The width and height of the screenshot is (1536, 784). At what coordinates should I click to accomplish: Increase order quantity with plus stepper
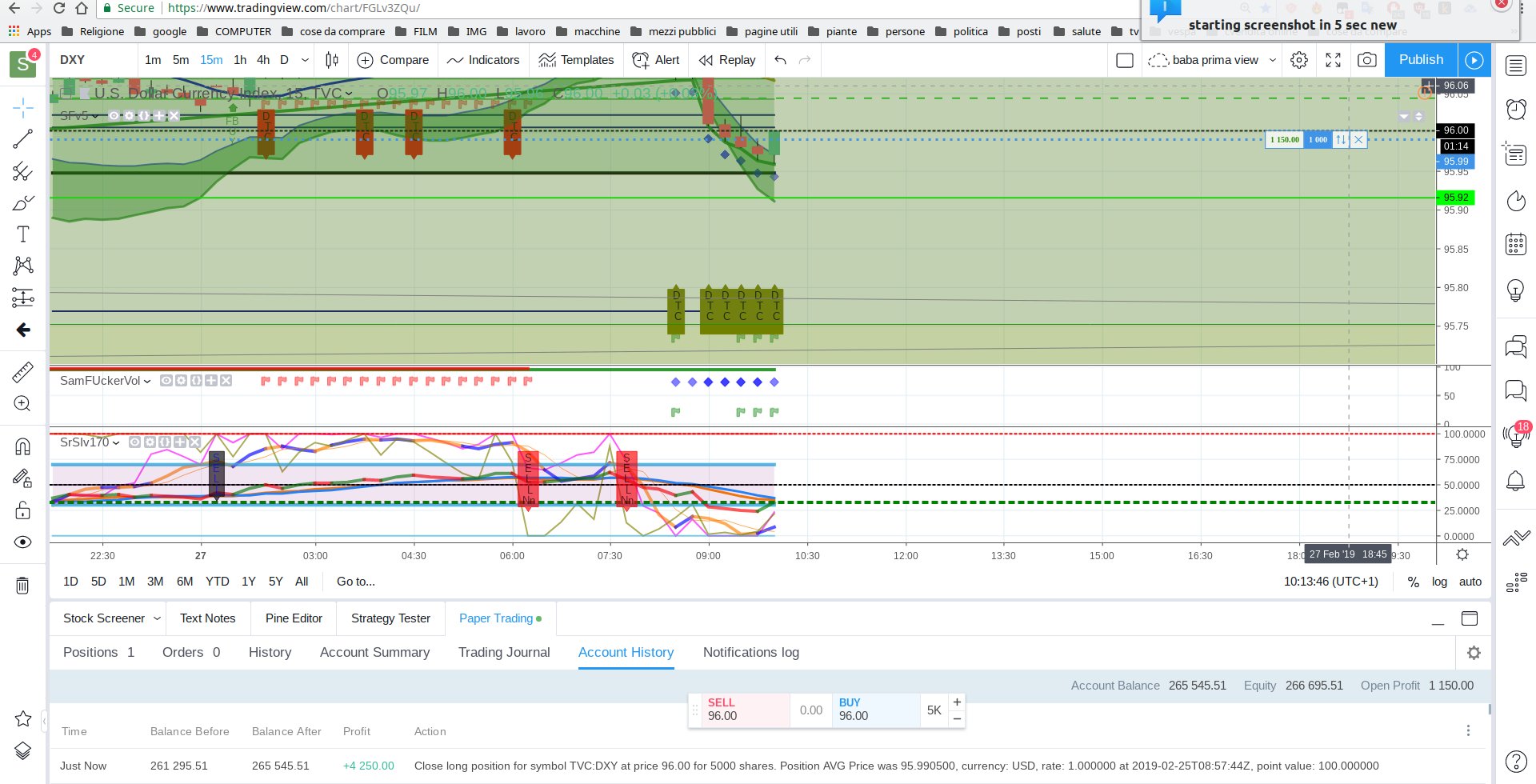pyautogui.click(x=957, y=702)
